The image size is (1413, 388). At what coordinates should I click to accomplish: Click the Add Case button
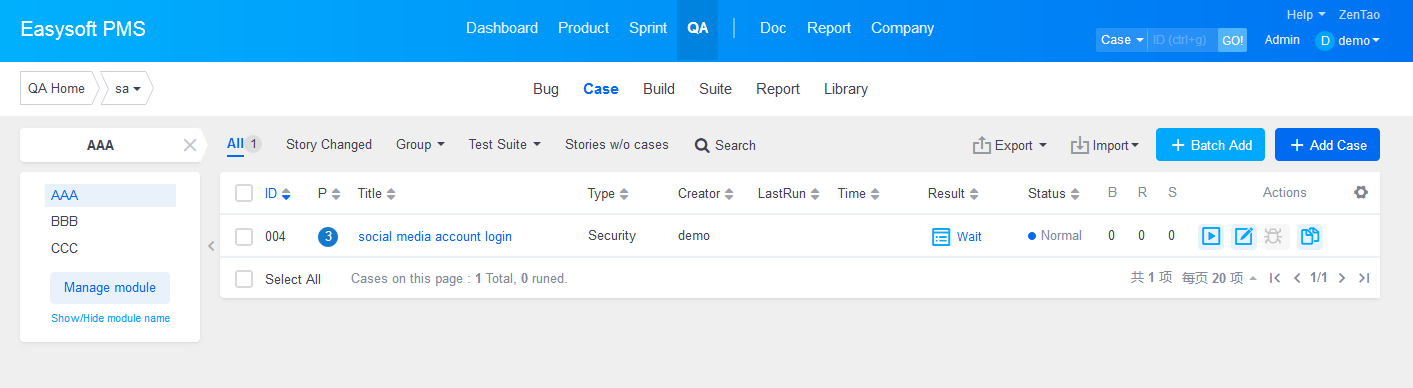pyautogui.click(x=1327, y=145)
